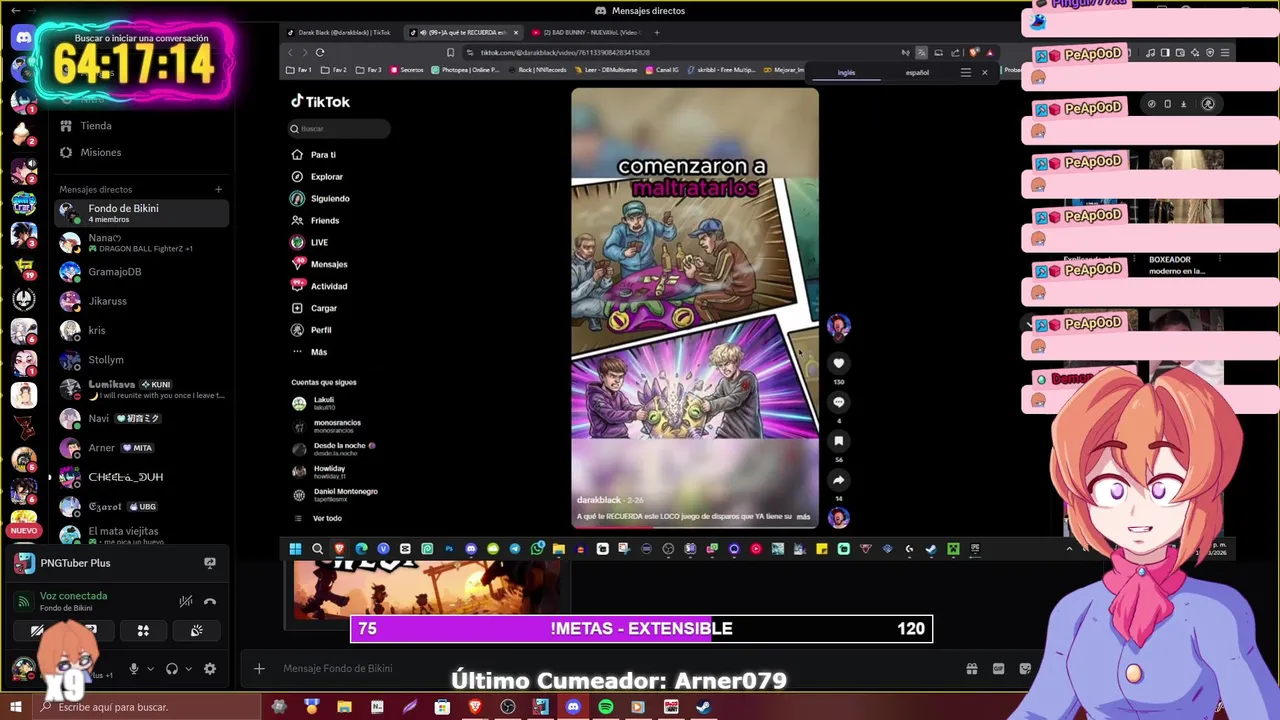Stream PNGTuber Plus with screen share icon
1280x720 pixels.
point(210,563)
